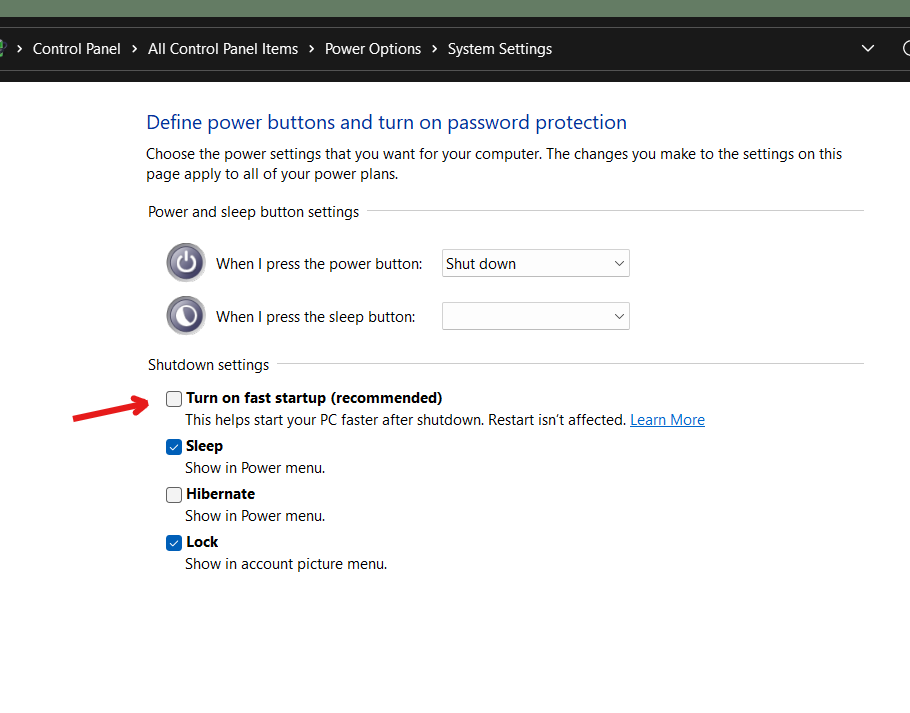The height and width of the screenshot is (713, 910).
Task: Expand chevron after All Control Panel Items
Action: pos(312,49)
